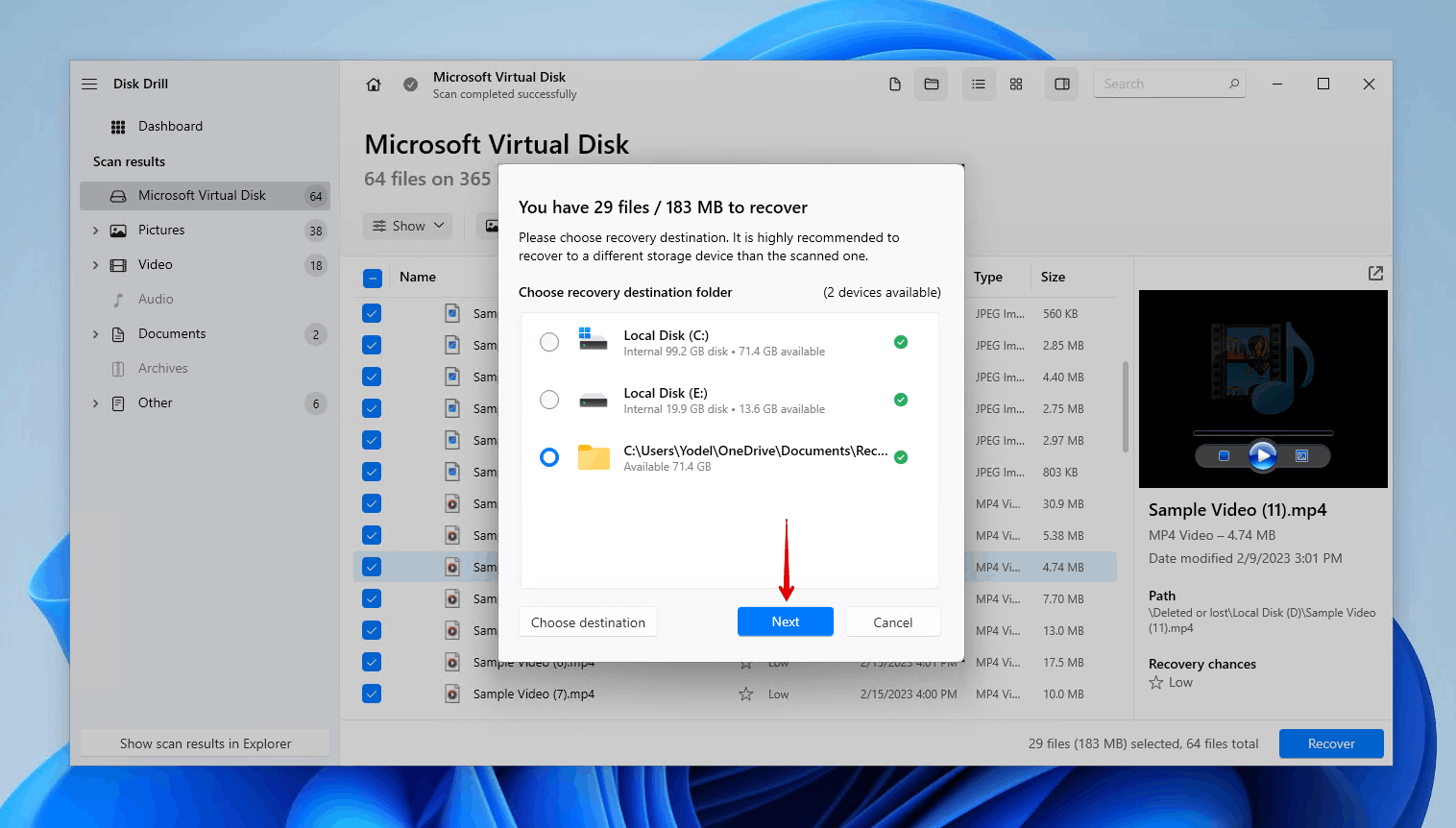Click the 803 KB size cell
The width and height of the screenshot is (1456, 828).
pyautogui.click(x=1060, y=472)
